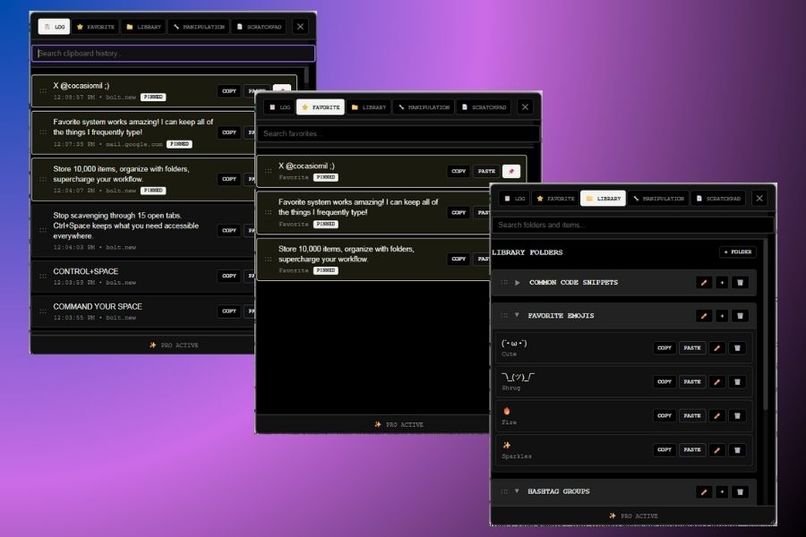Image resolution: width=806 pixels, height=537 pixels.
Task: Switch to Log tab in the Favorite window
Action: (x=280, y=107)
